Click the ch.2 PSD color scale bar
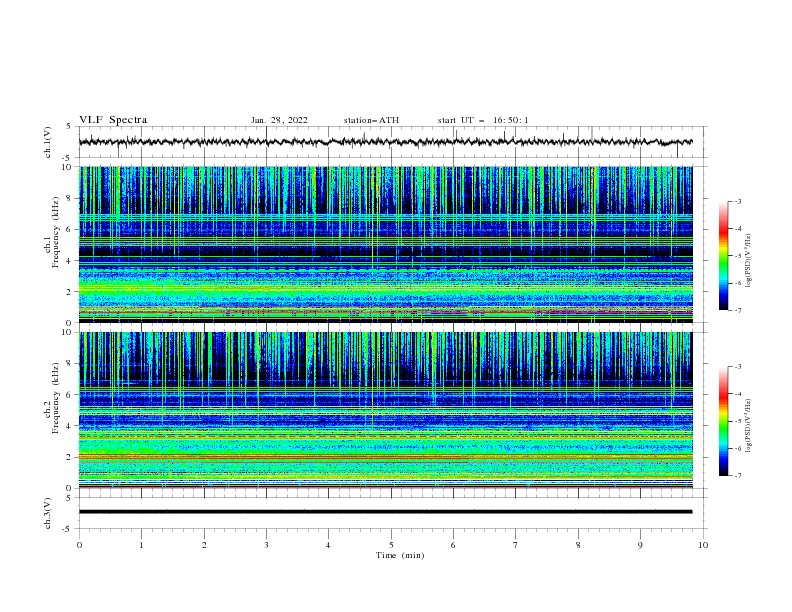792x612 pixels. [x=724, y=421]
